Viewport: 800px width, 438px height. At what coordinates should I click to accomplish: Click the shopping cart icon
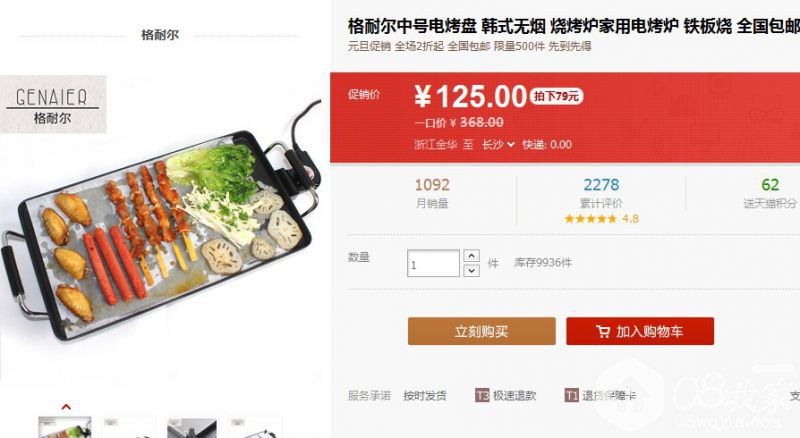603,332
